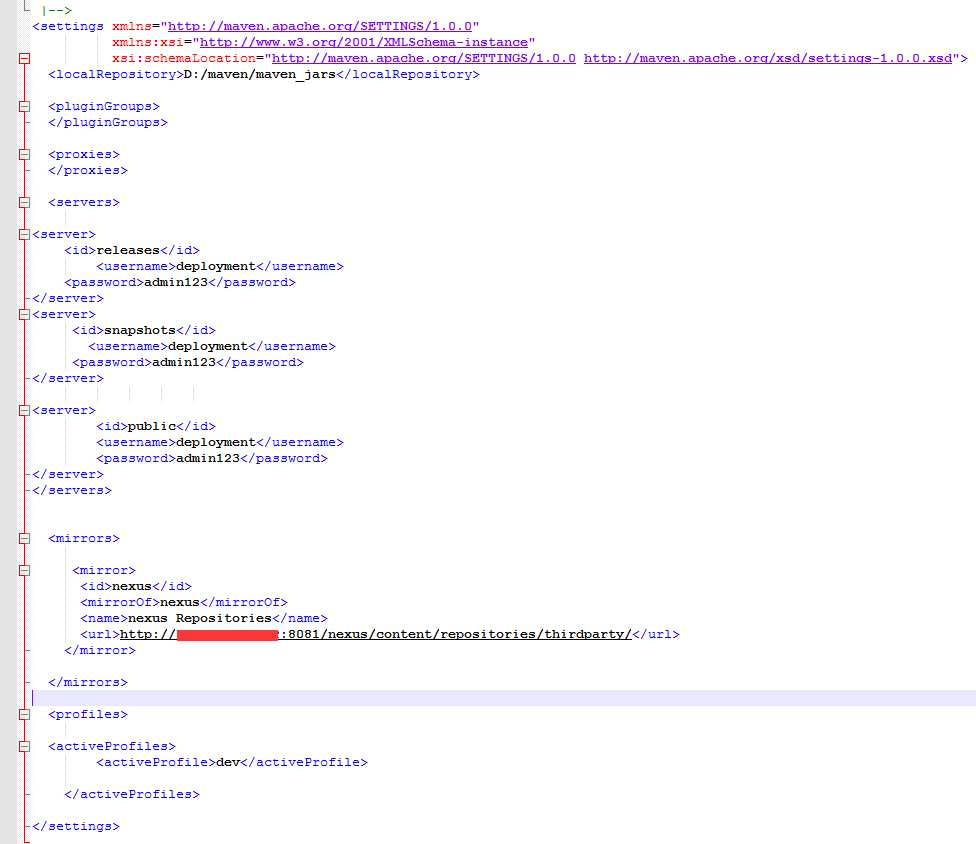Fold the nexus mirror element
Image resolution: width=976 pixels, height=844 pixels.
coord(24,570)
